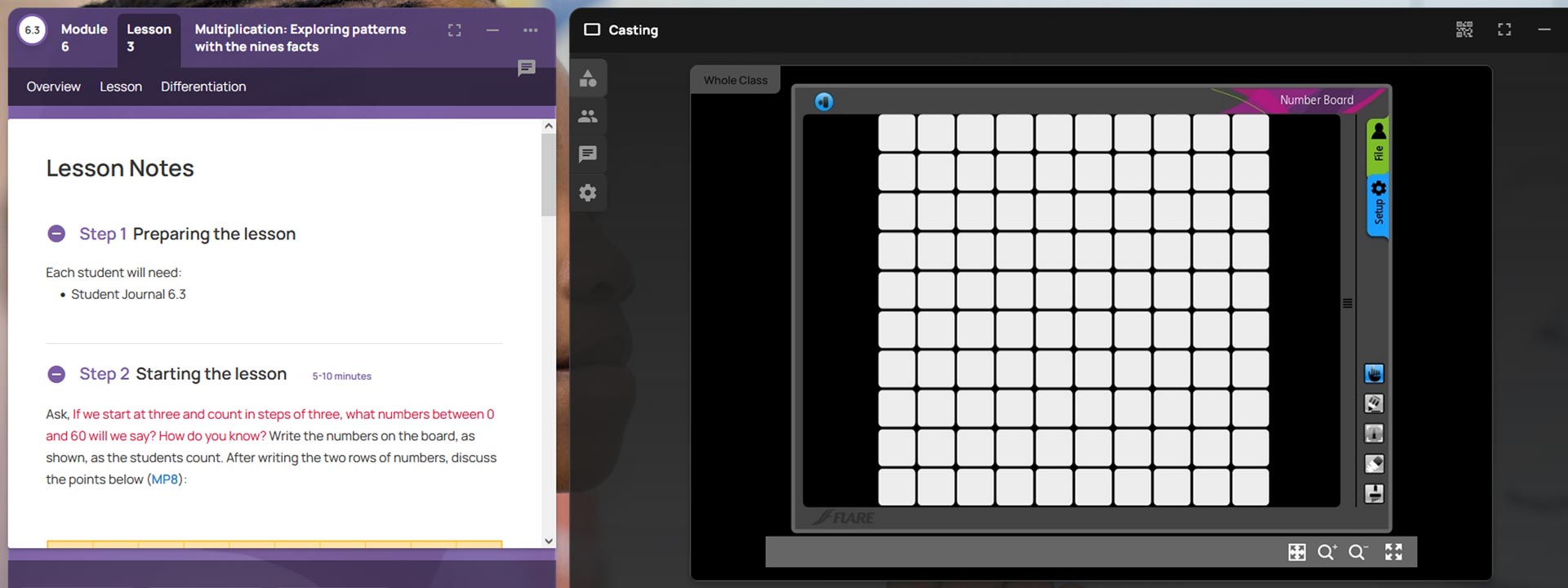Click the bottom-right tile of the number board
This screenshot has height=588, width=1568.
click(1250, 487)
